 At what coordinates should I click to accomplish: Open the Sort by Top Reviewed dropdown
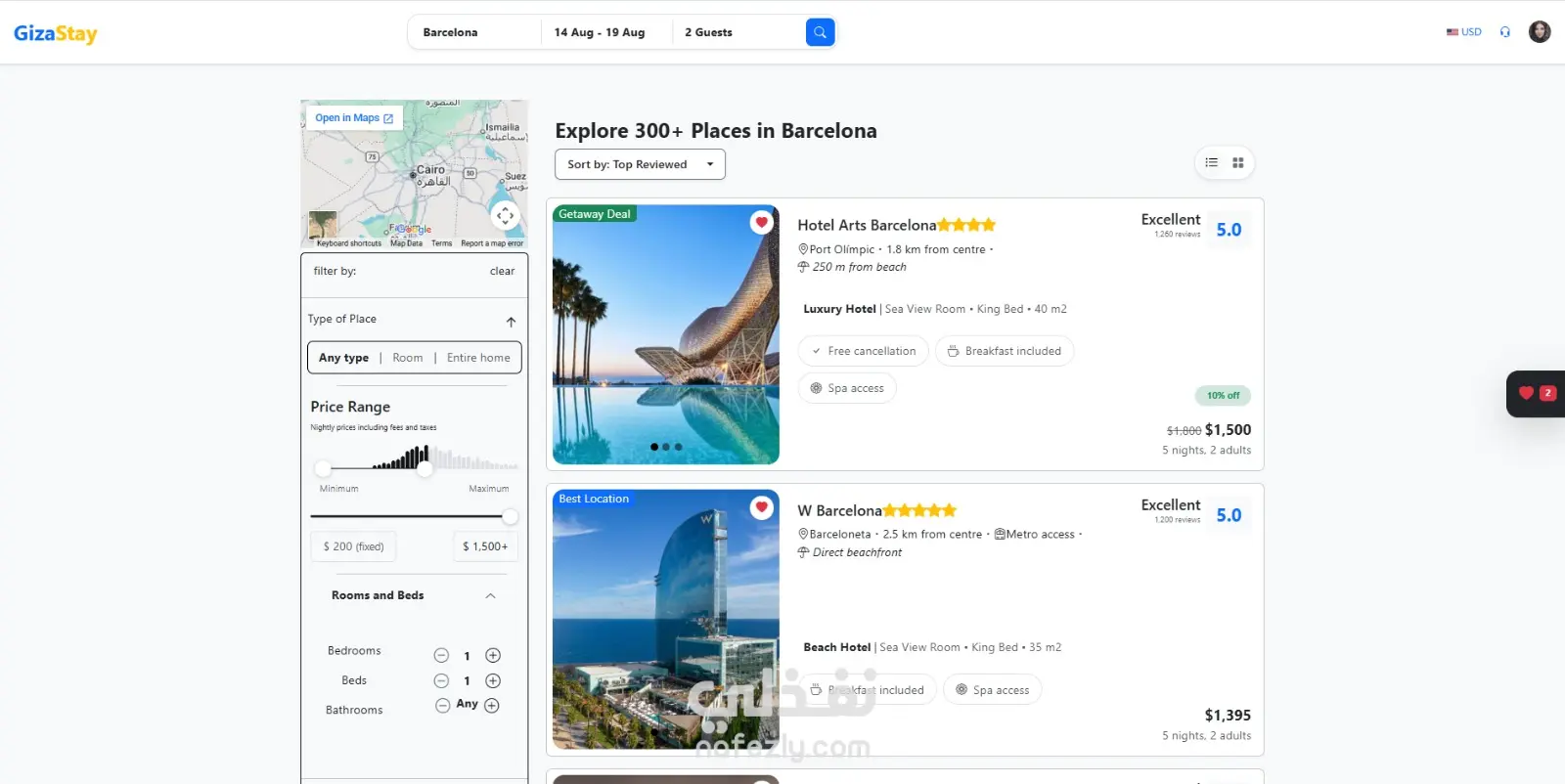point(640,164)
